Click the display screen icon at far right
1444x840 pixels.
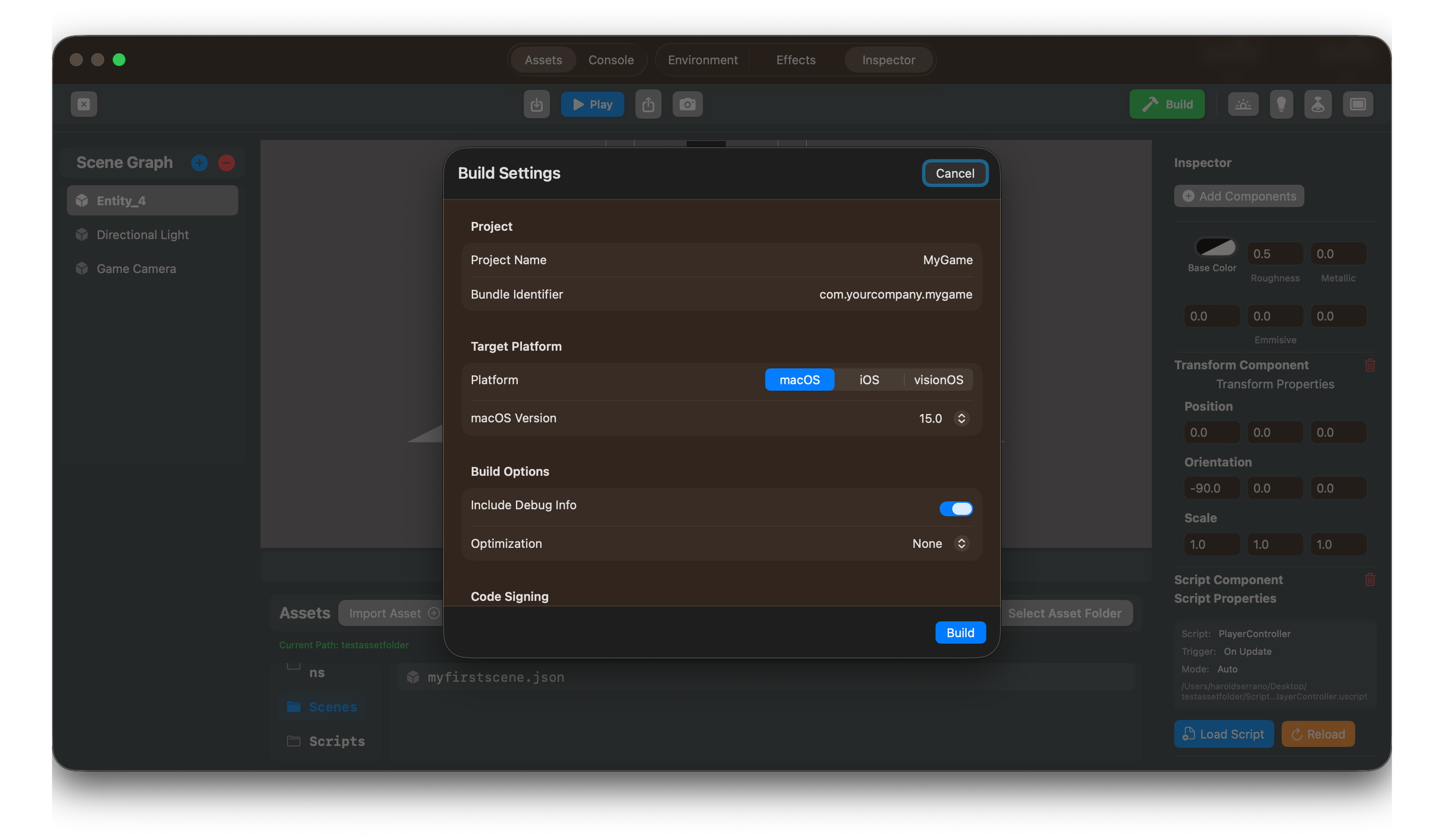pos(1357,104)
